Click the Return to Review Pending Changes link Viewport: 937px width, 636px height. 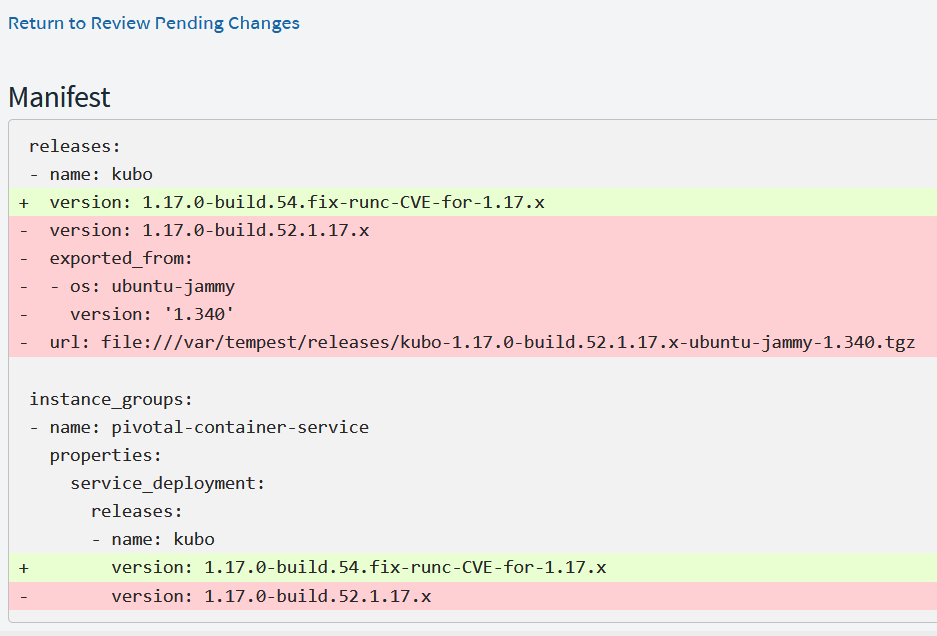coord(154,23)
